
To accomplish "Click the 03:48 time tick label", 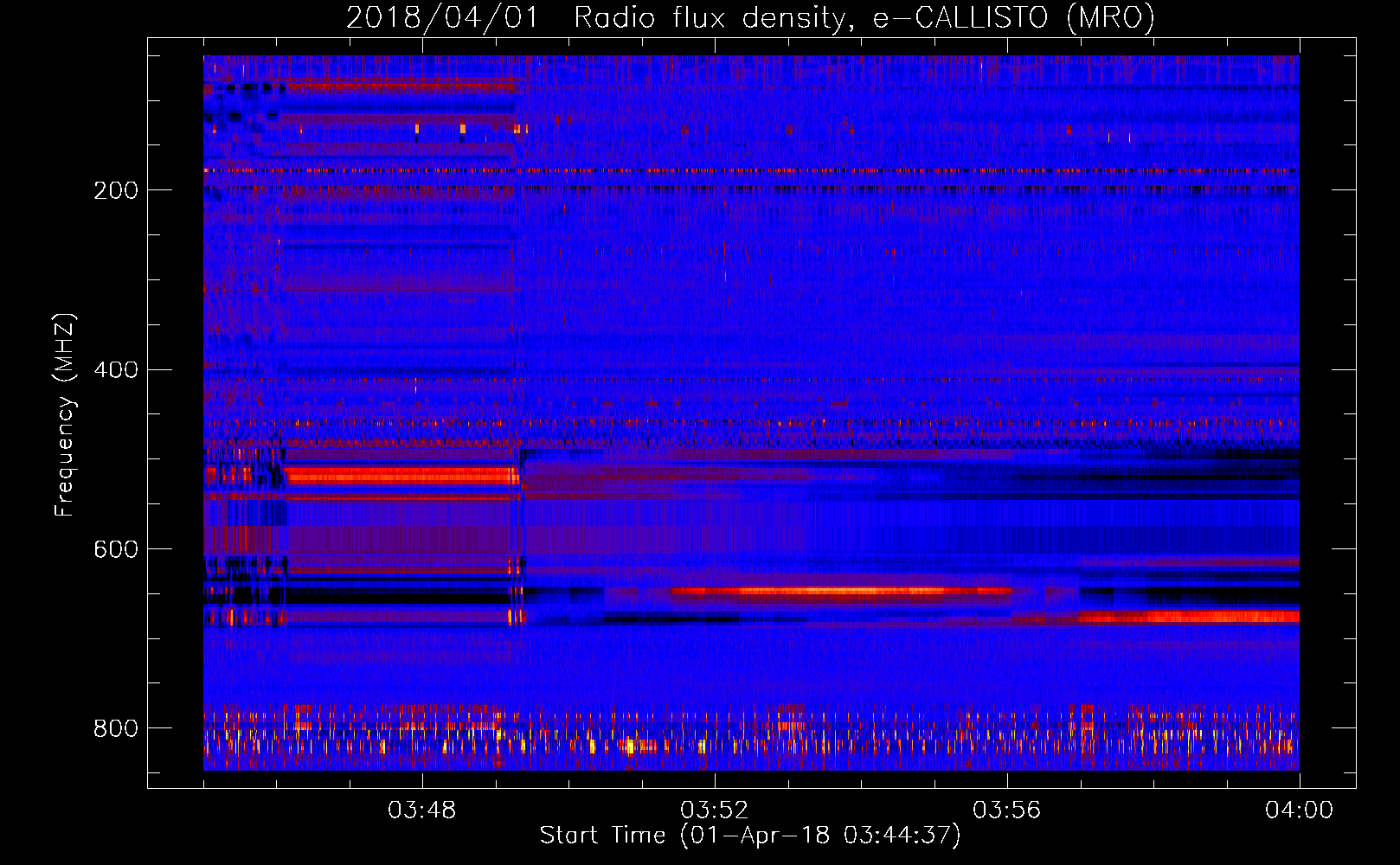I will pyautogui.click(x=421, y=811).
